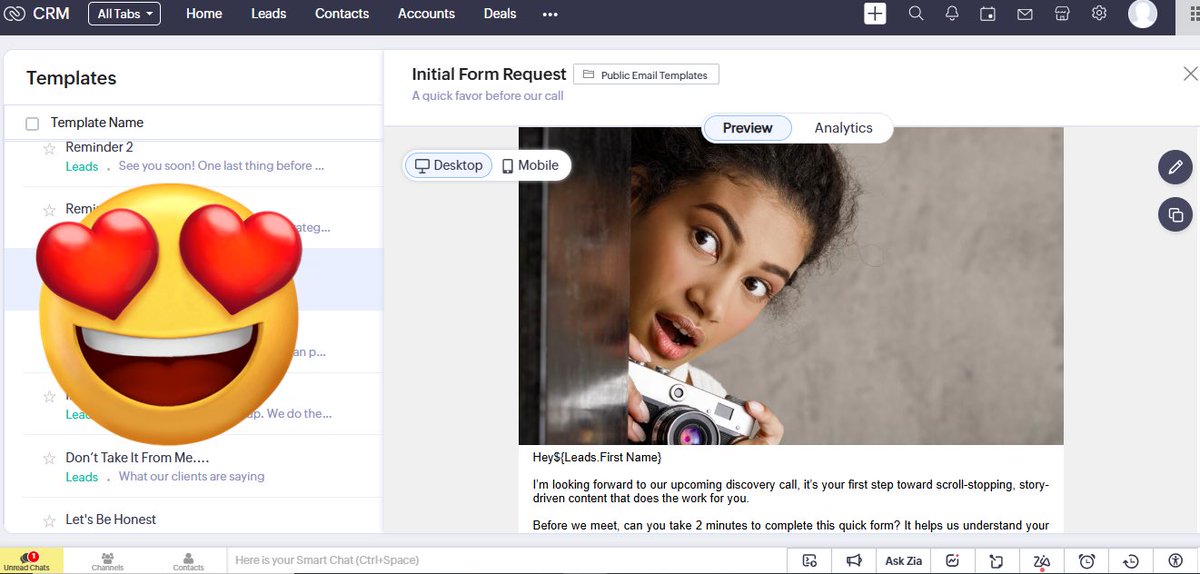
Task: Open the recent items history icon
Action: (1131, 561)
